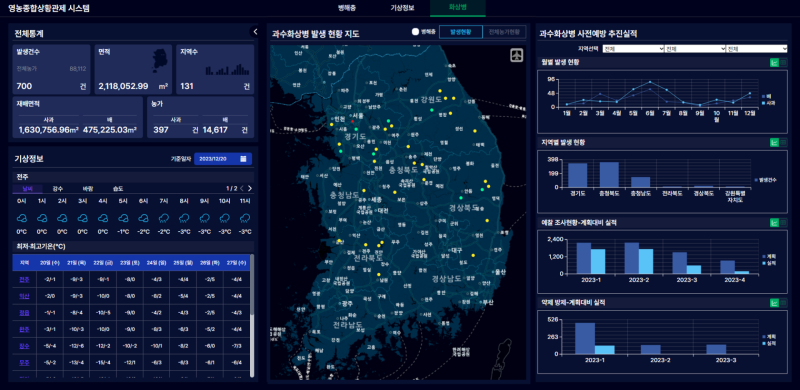Select the 강수 weather tab

coord(58,188)
